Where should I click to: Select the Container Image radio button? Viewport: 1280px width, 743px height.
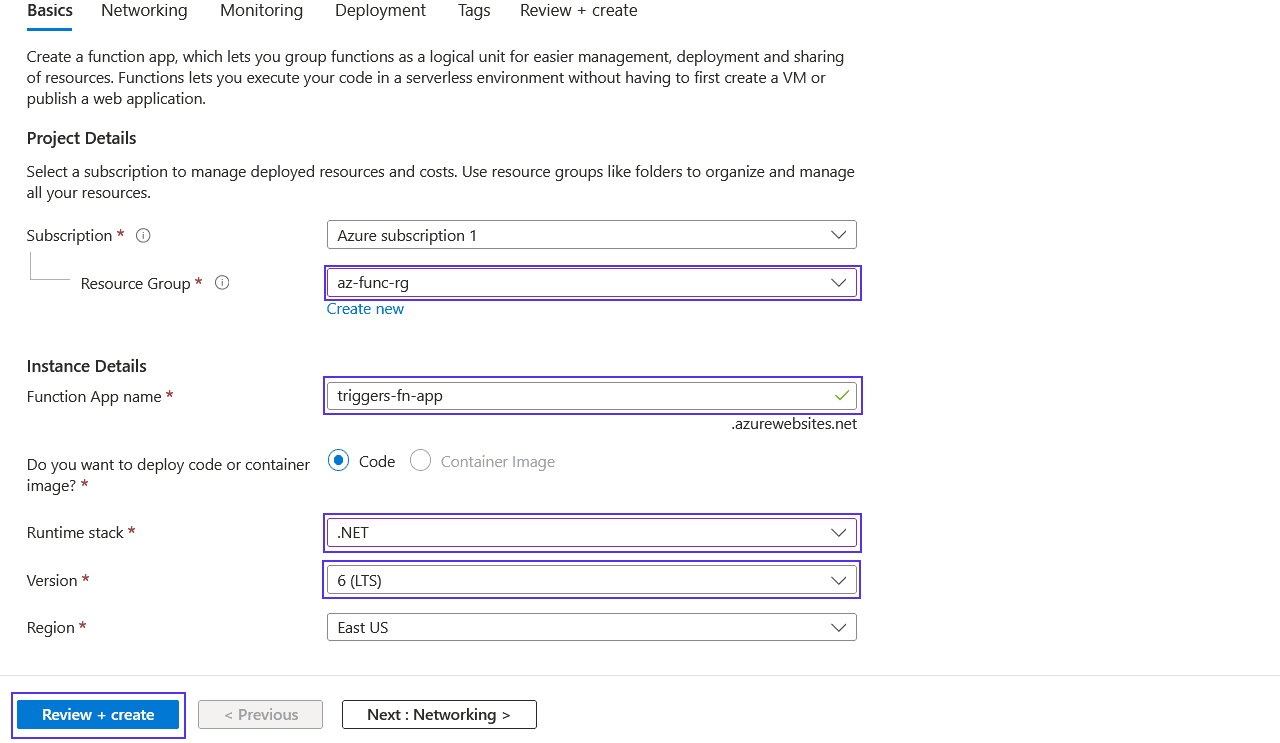[419, 461]
